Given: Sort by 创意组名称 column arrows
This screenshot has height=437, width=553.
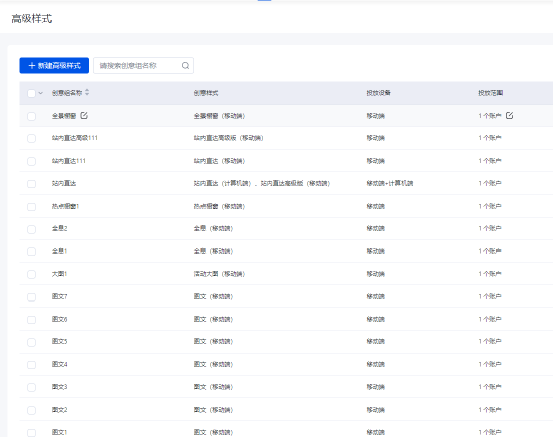Looking at the screenshot, I should click(x=87, y=92).
